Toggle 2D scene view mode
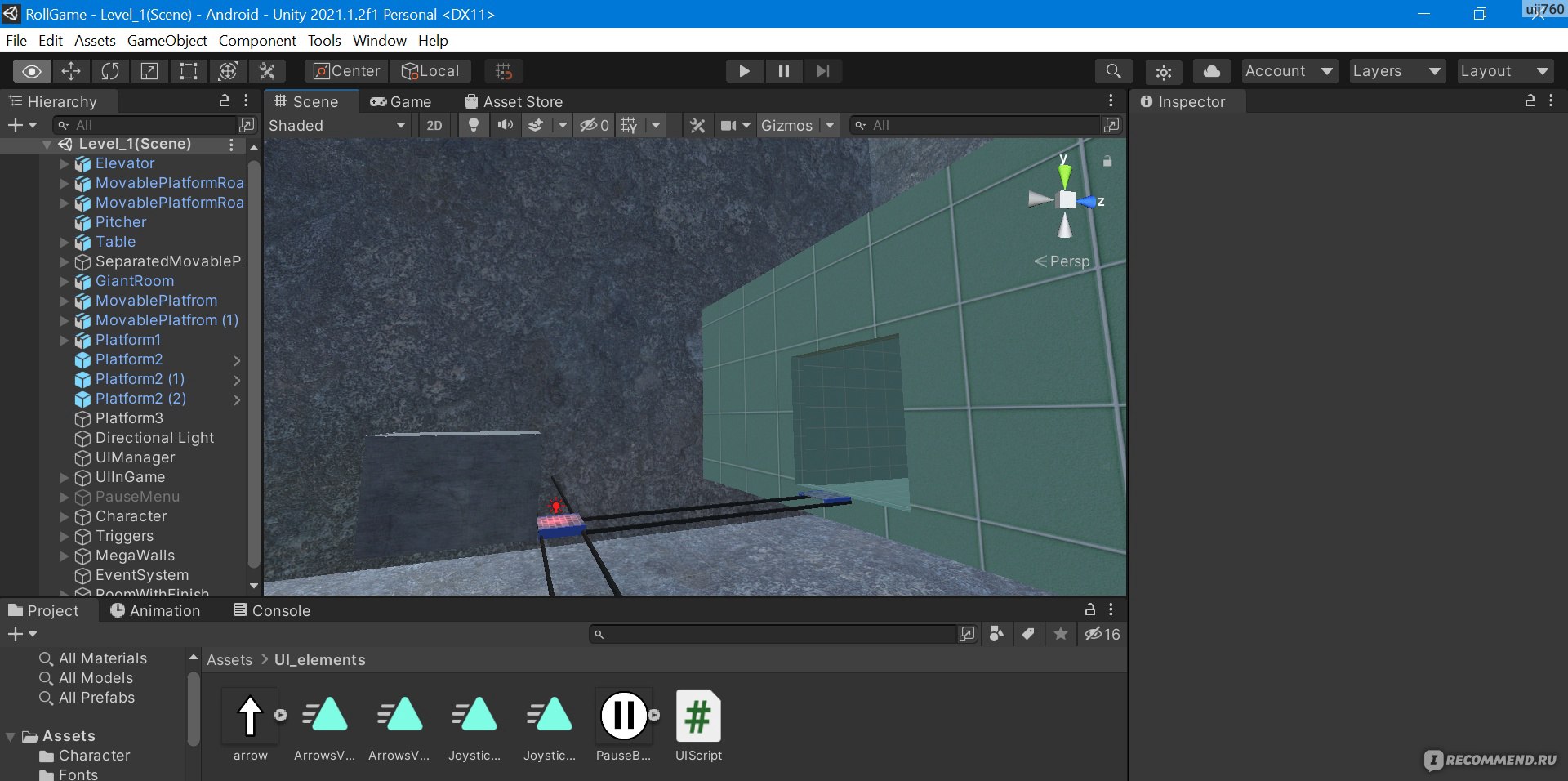1568x781 pixels. pos(434,125)
